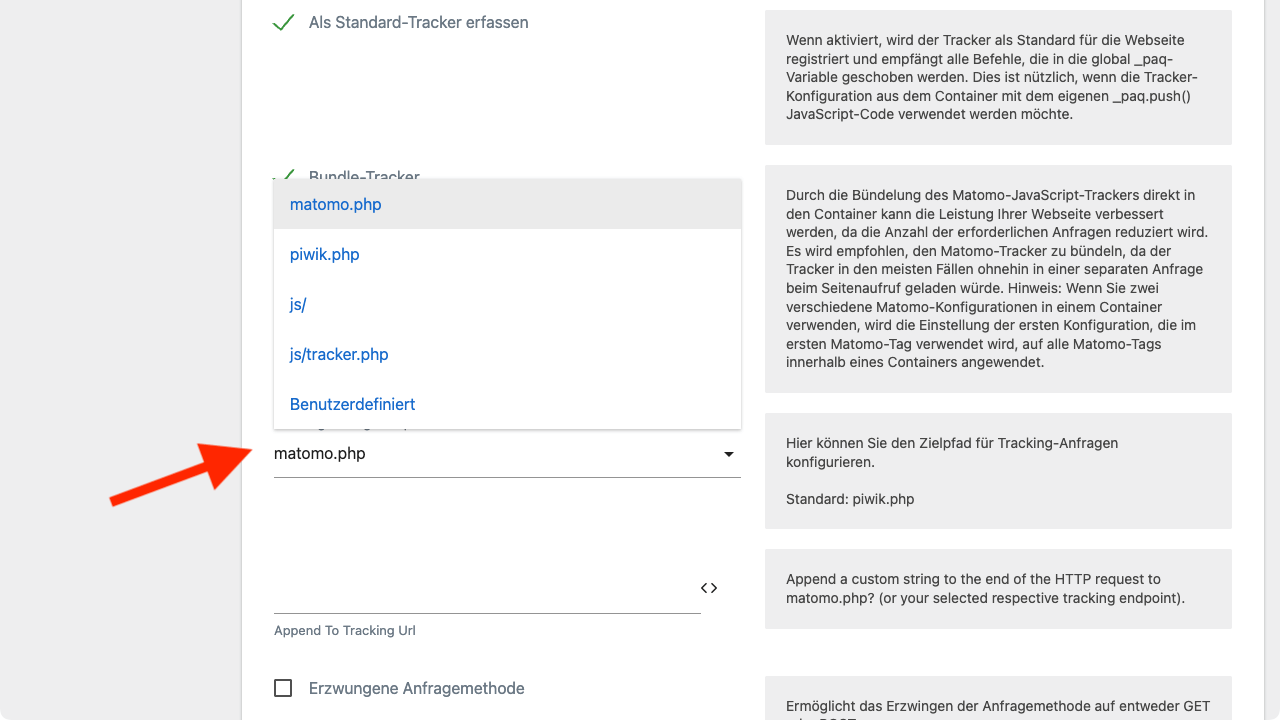The image size is (1280, 720).
Task: Click the Append a custom string help text
Action: pyautogui.click(x=998, y=589)
